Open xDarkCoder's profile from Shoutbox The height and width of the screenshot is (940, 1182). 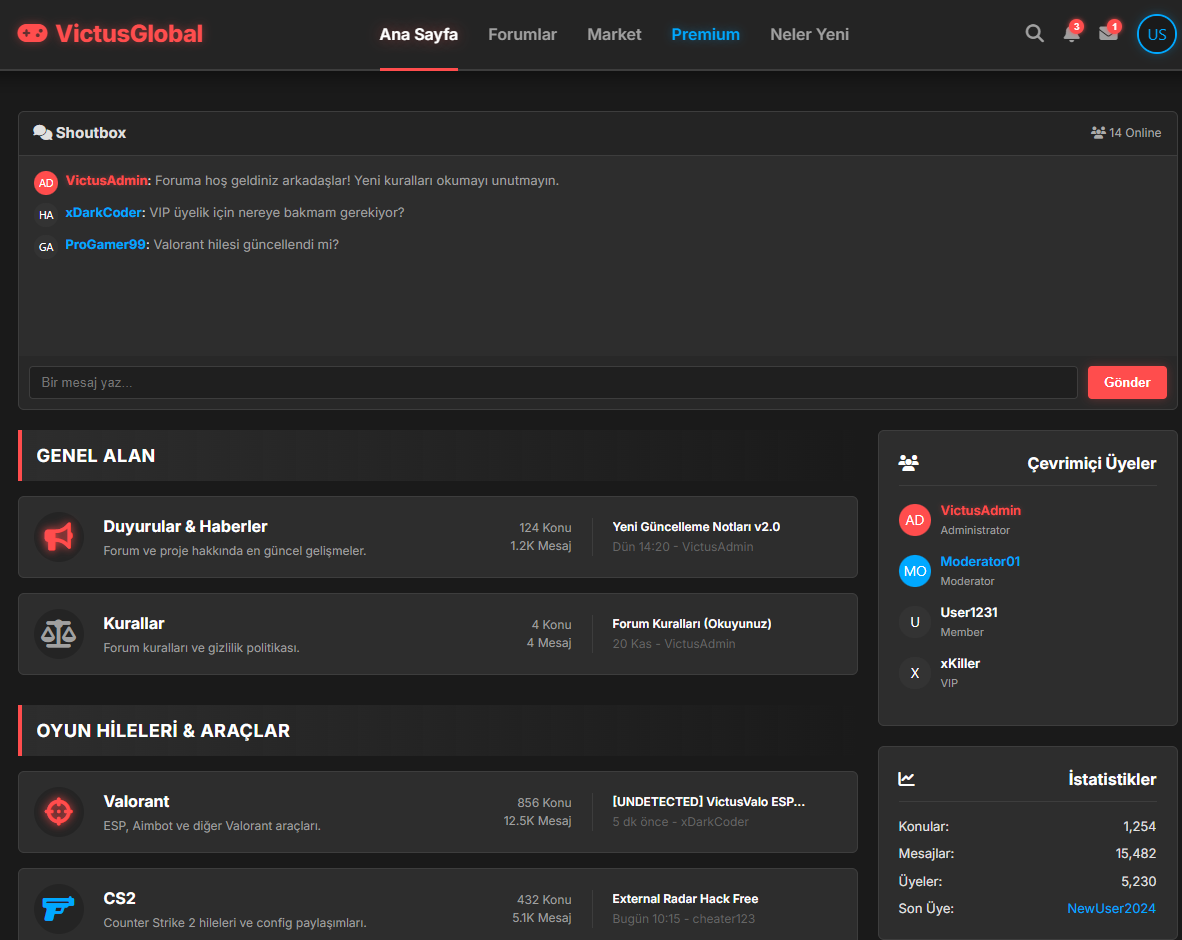click(x=103, y=213)
